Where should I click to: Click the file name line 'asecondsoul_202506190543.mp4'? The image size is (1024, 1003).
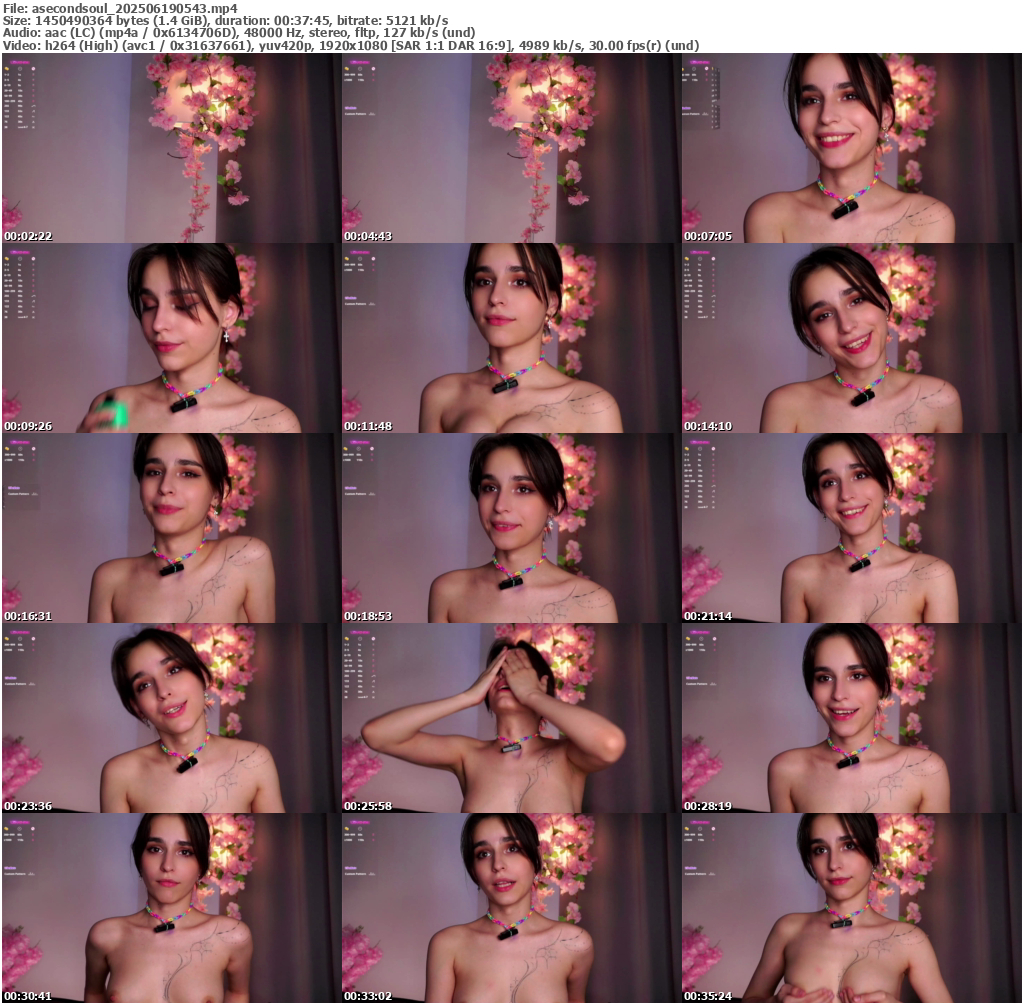click(120, 8)
